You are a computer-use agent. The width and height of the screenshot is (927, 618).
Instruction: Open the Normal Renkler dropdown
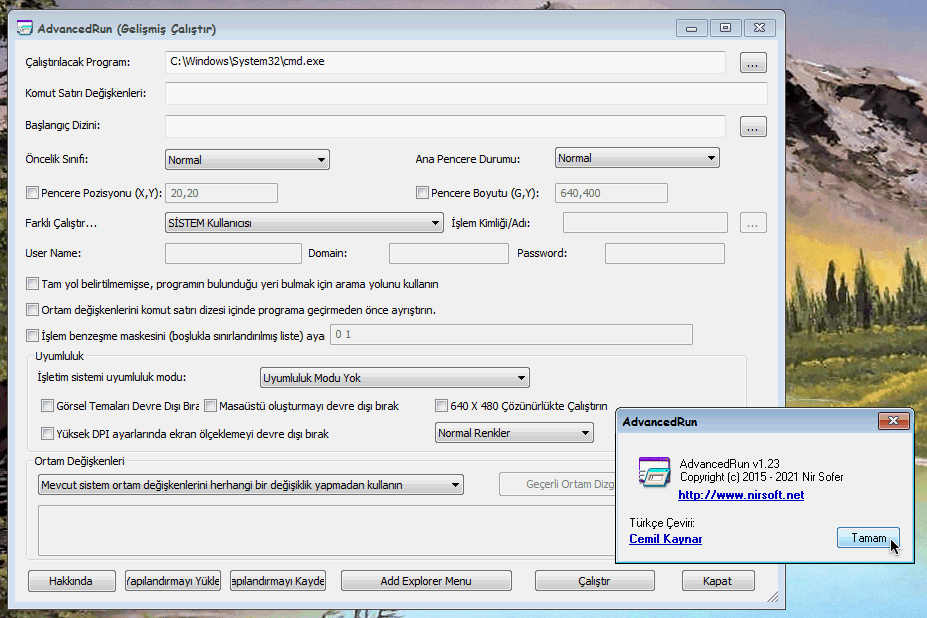coord(514,433)
